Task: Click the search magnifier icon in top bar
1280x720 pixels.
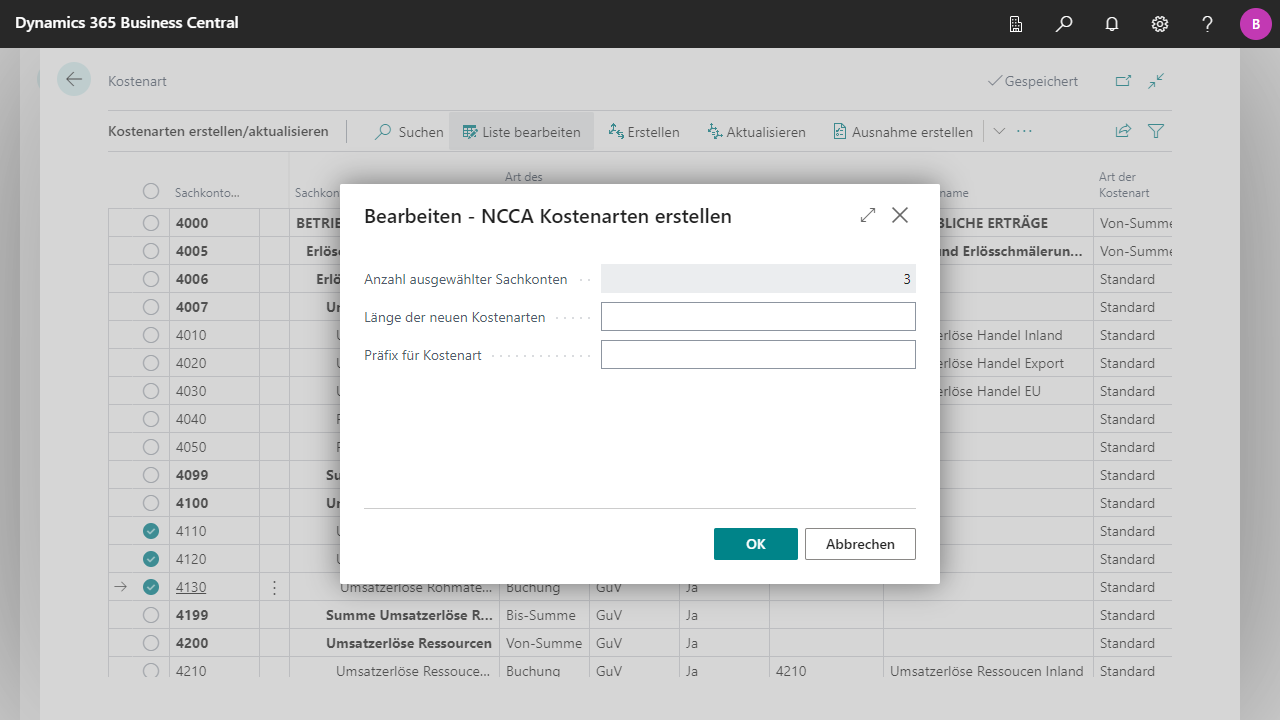Action: pos(1064,24)
